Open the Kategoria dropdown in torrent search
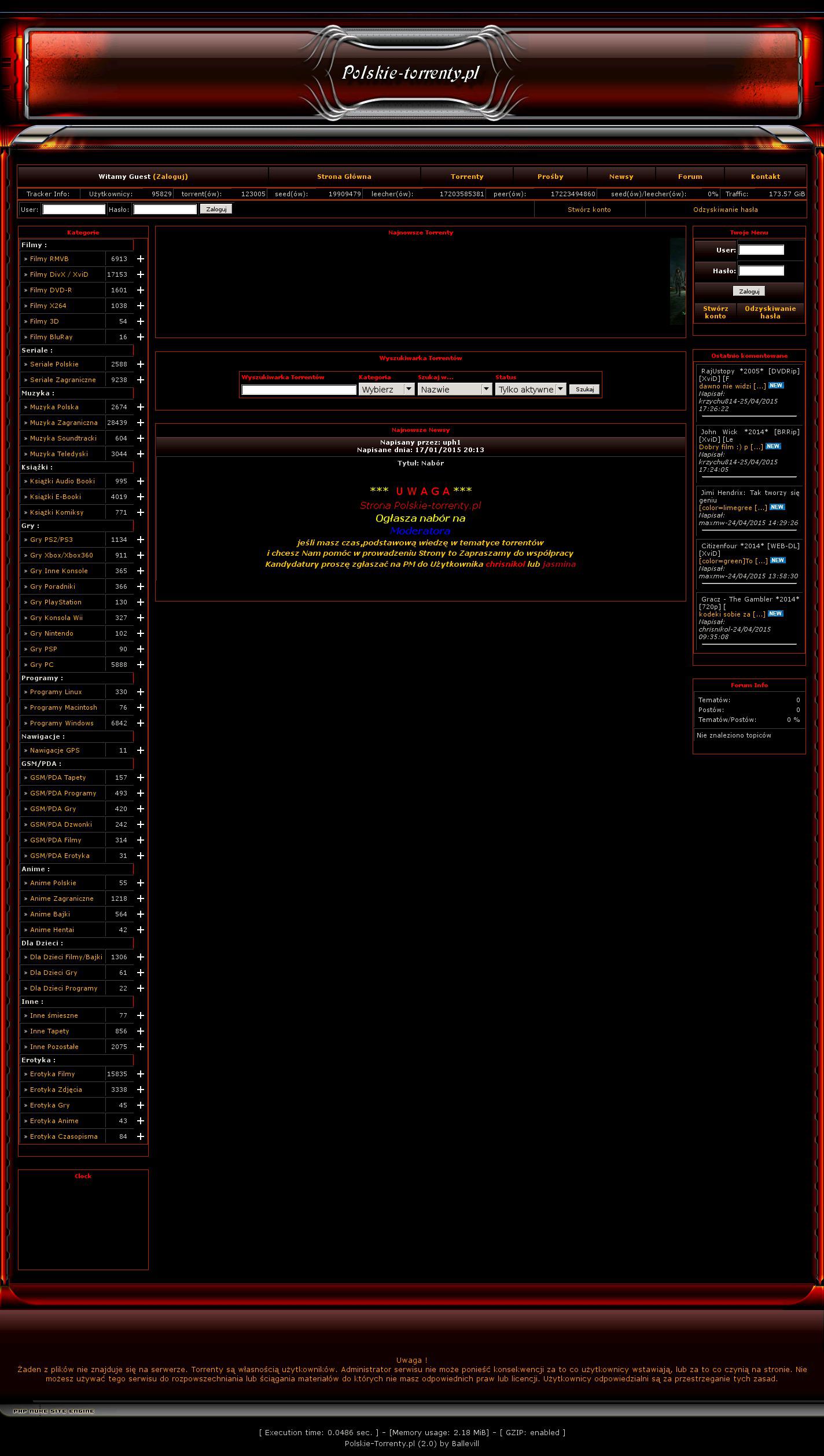 click(x=386, y=390)
